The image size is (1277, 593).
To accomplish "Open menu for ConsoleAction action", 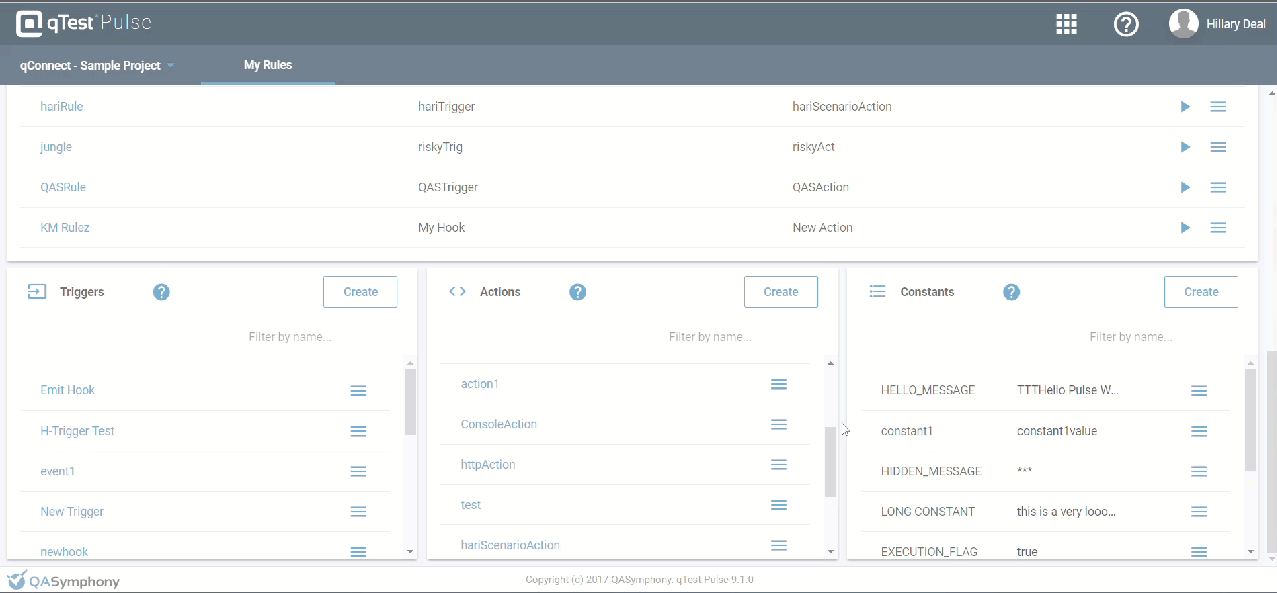I will [x=779, y=424].
